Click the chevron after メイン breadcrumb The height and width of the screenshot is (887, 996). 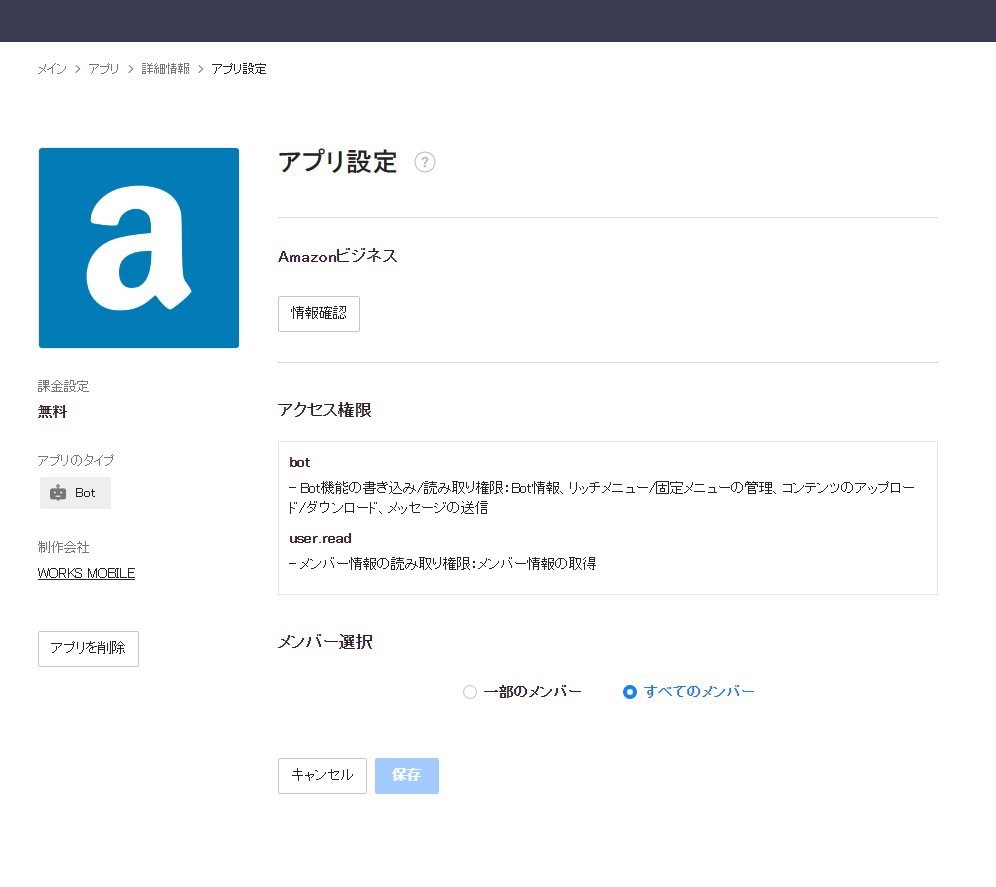tap(78, 69)
